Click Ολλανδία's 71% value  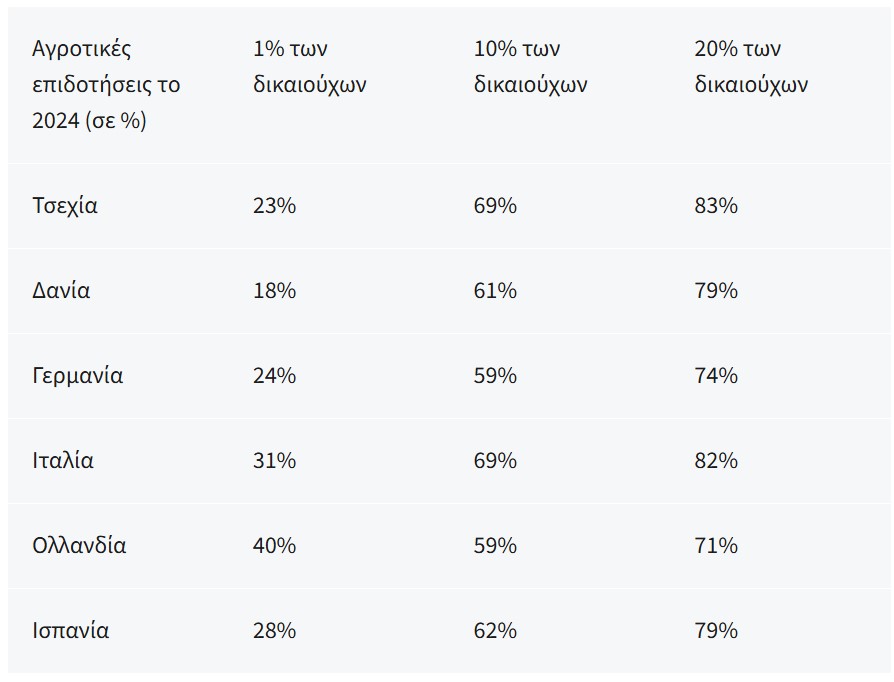click(716, 546)
